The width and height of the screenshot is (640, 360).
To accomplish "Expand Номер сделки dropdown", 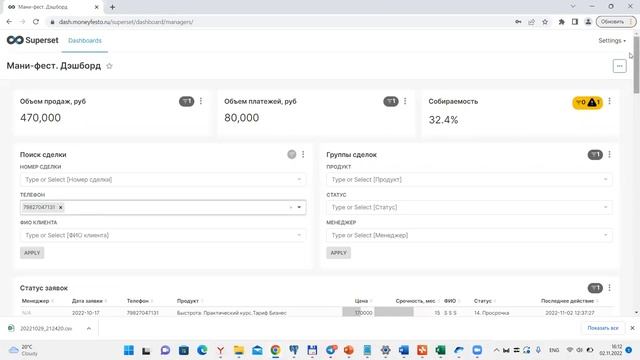I will point(299,180).
